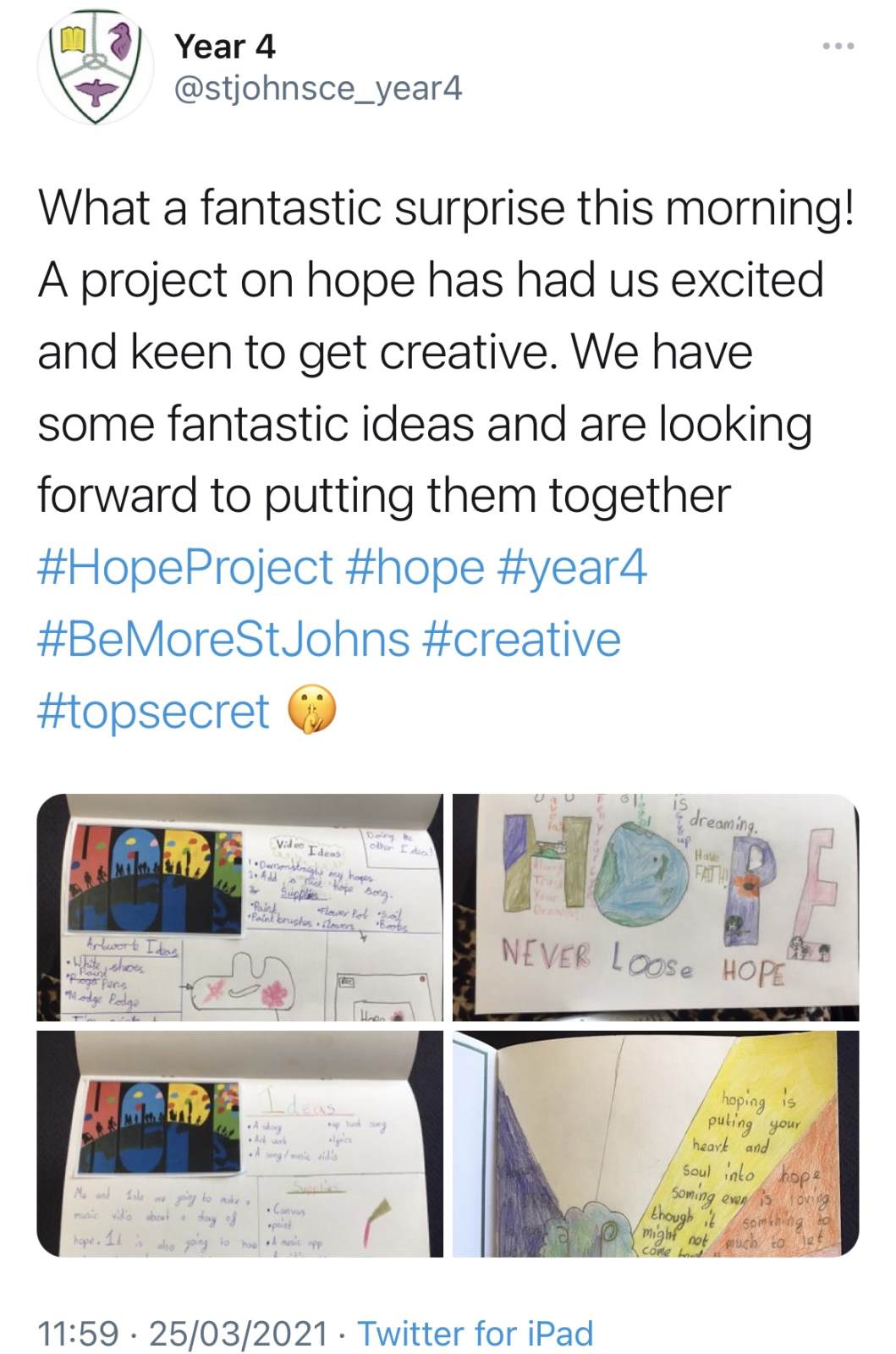Screen dimensions: 896x1354
Task: Open the @stjohnsce_year4 handle
Action: tap(318, 87)
